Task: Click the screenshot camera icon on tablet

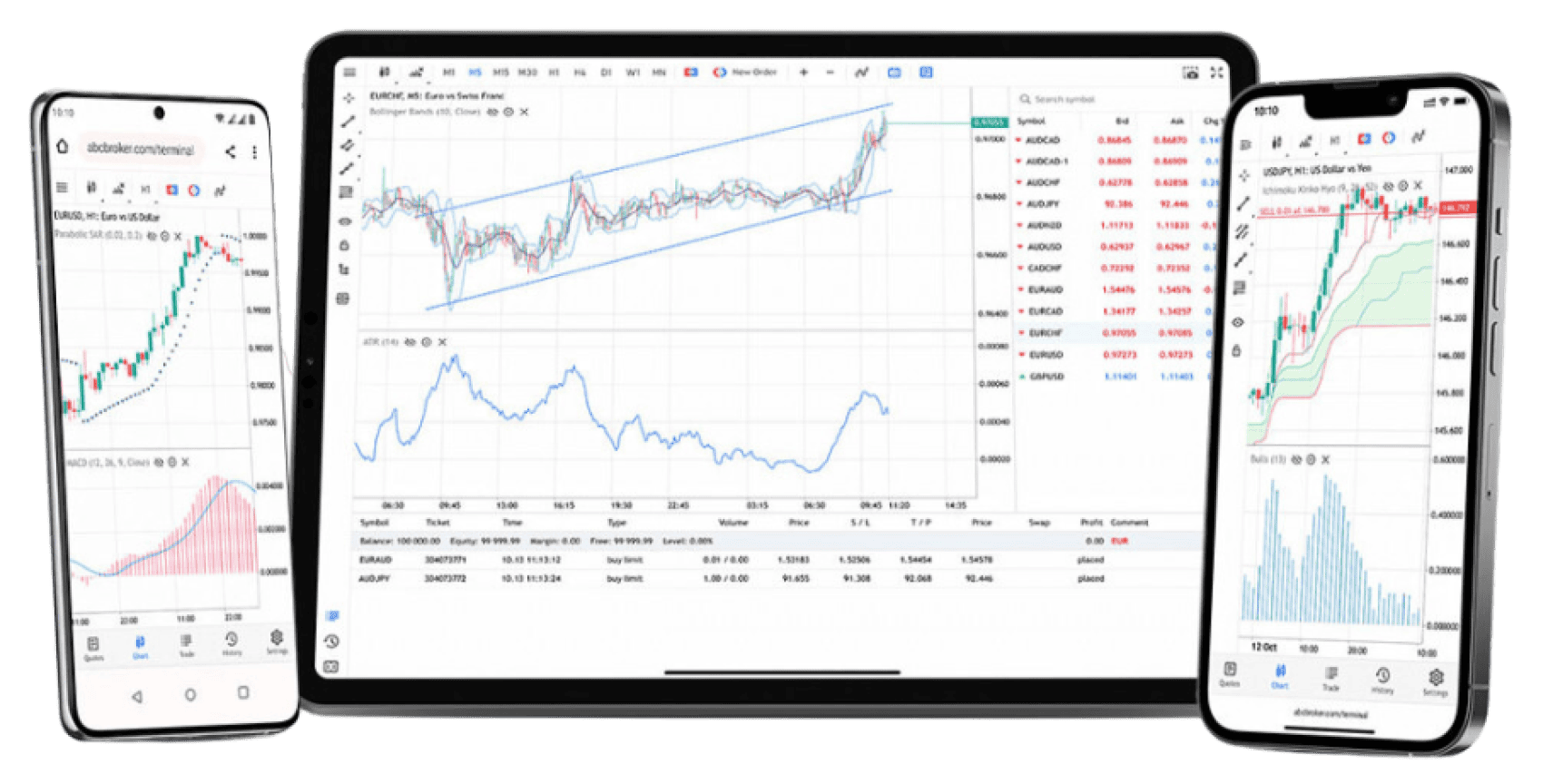Action: point(1190,73)
